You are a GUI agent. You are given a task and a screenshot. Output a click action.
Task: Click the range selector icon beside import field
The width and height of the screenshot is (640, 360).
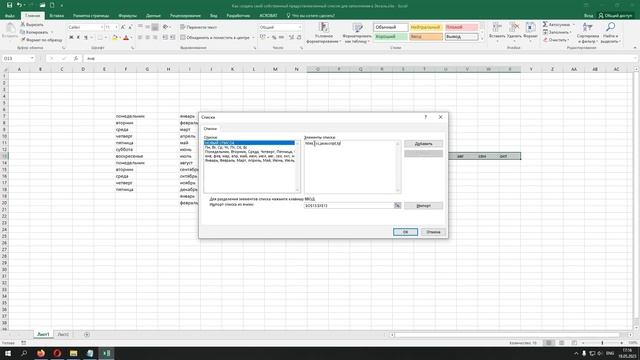pos(397,205)
